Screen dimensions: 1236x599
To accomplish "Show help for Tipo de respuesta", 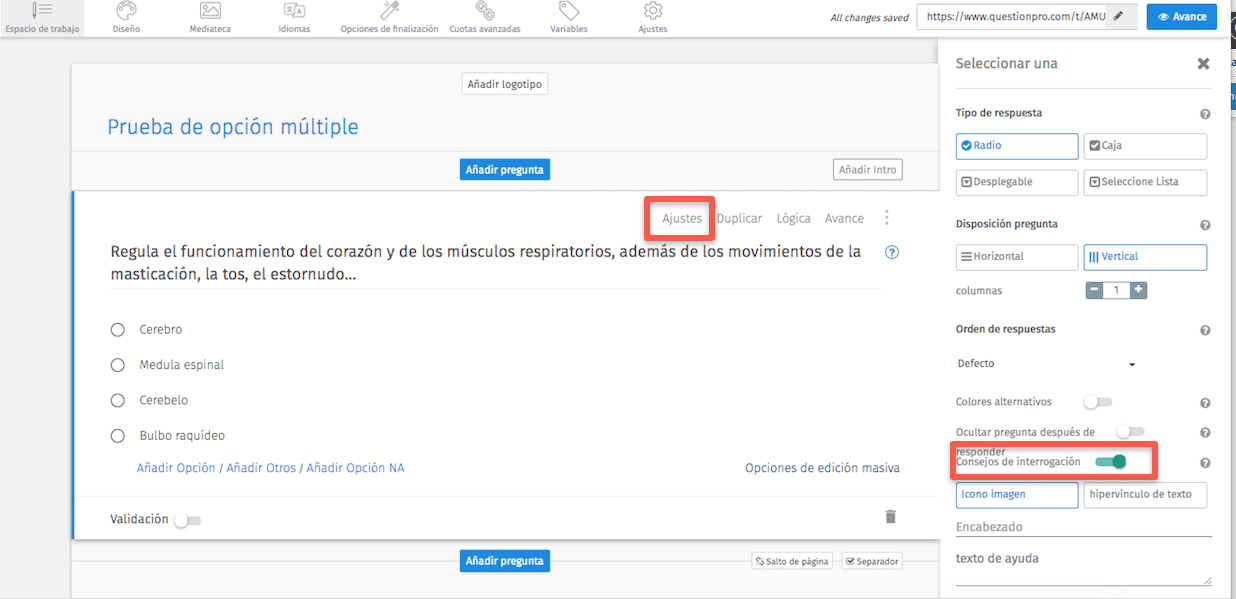I will [1205, 114].
